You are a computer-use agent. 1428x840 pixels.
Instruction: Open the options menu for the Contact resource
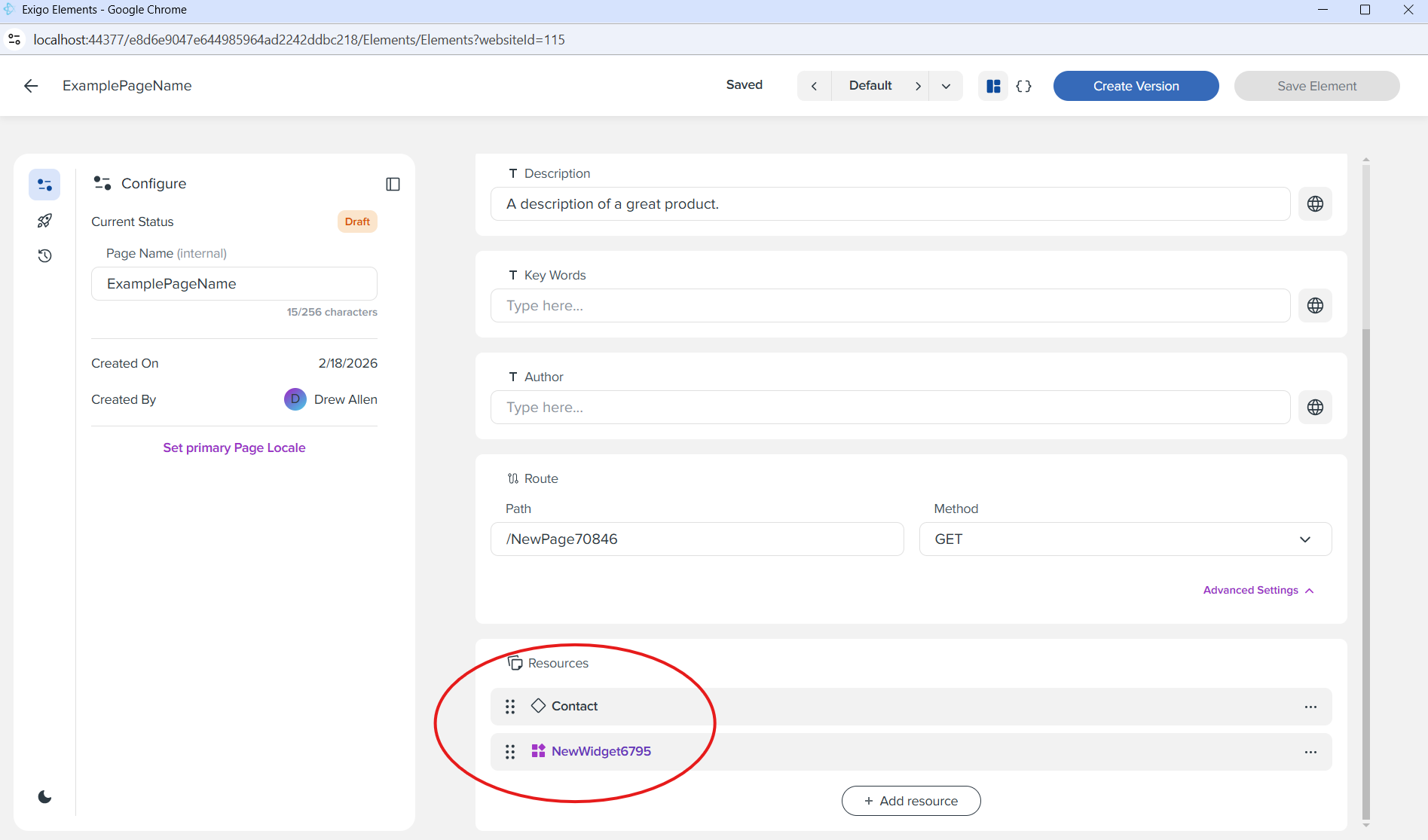[1310, 706]
